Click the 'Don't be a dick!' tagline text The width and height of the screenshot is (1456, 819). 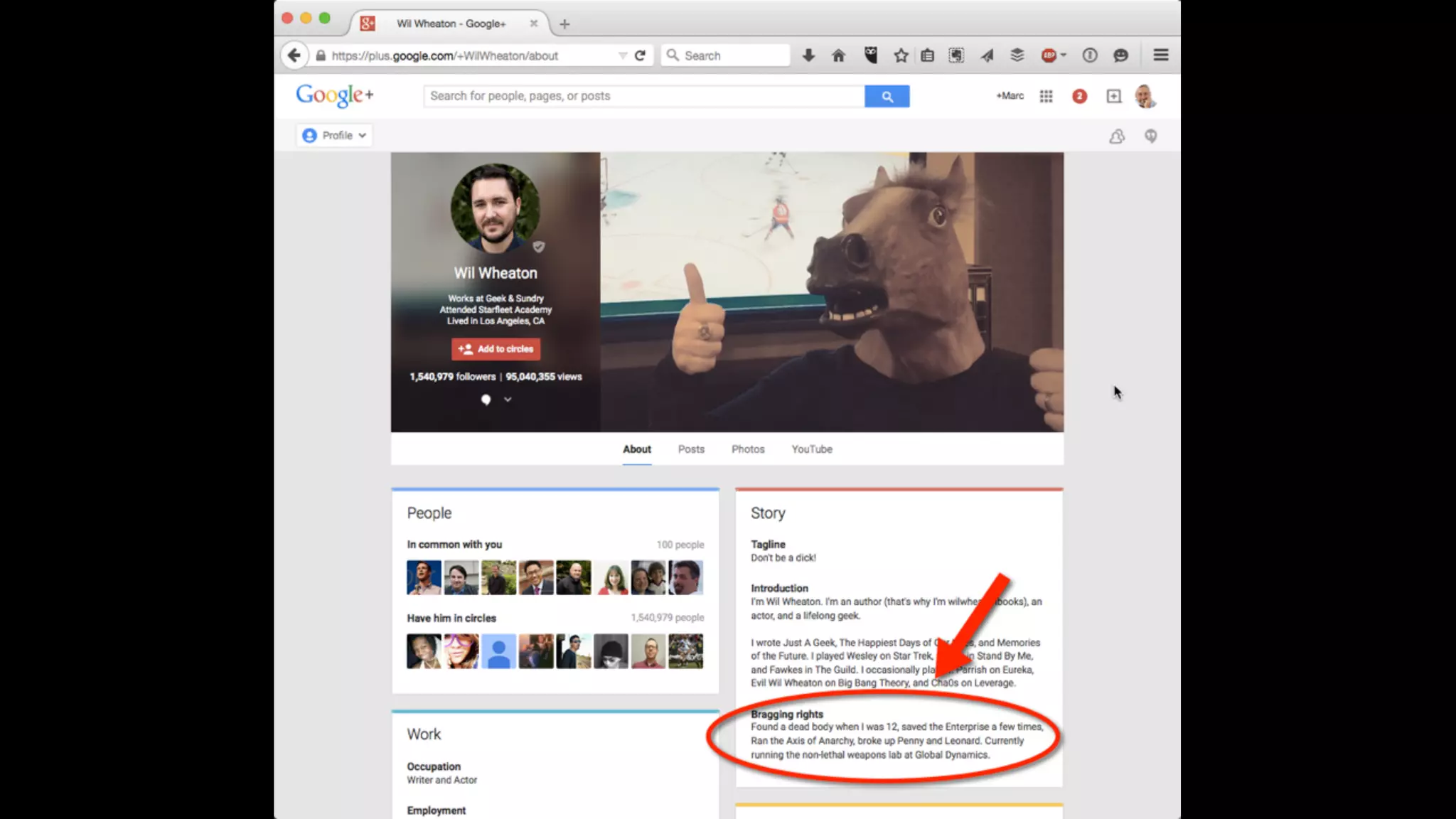click(x=783, y=558)
